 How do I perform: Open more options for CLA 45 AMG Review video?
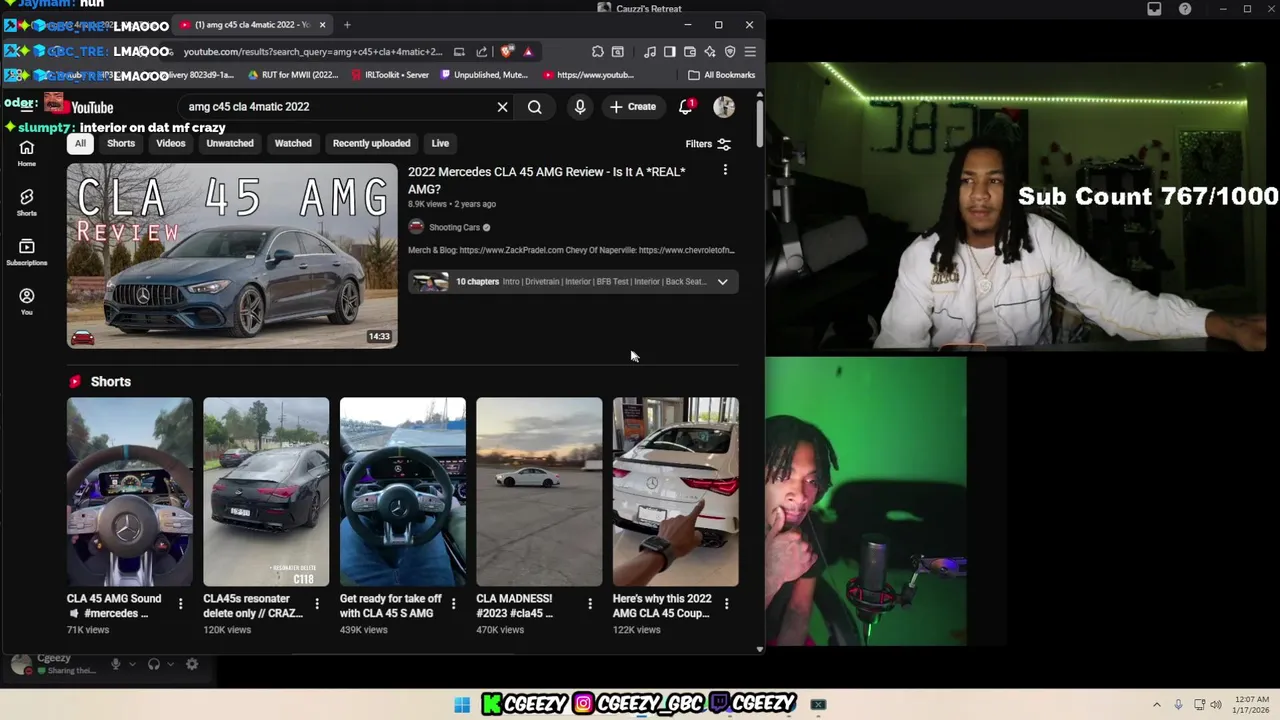coord(725,171)
